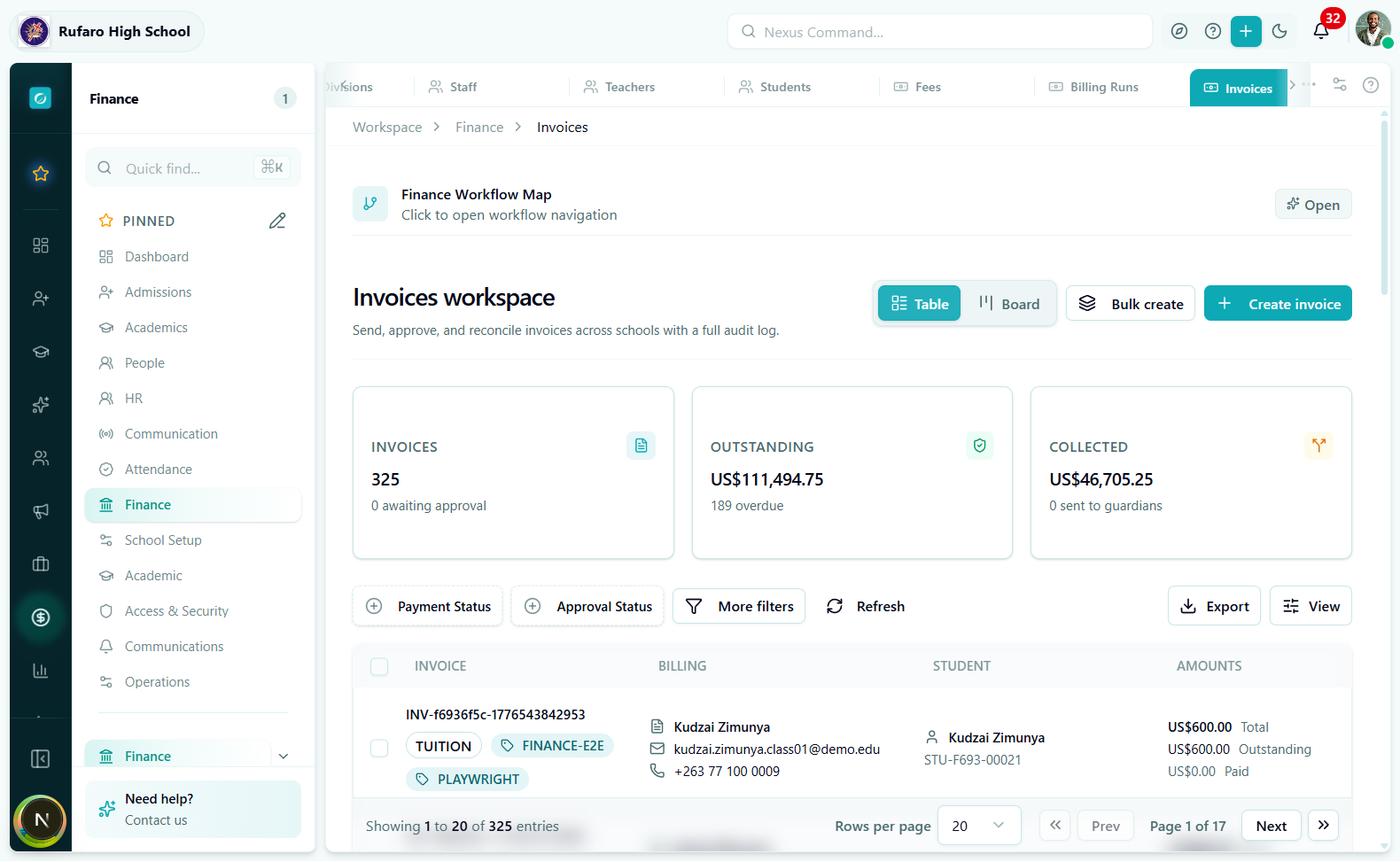Click Finance breadcrumb link
Image resolution: width=1400 pixels, height=862 pixels.
[479, 128]
